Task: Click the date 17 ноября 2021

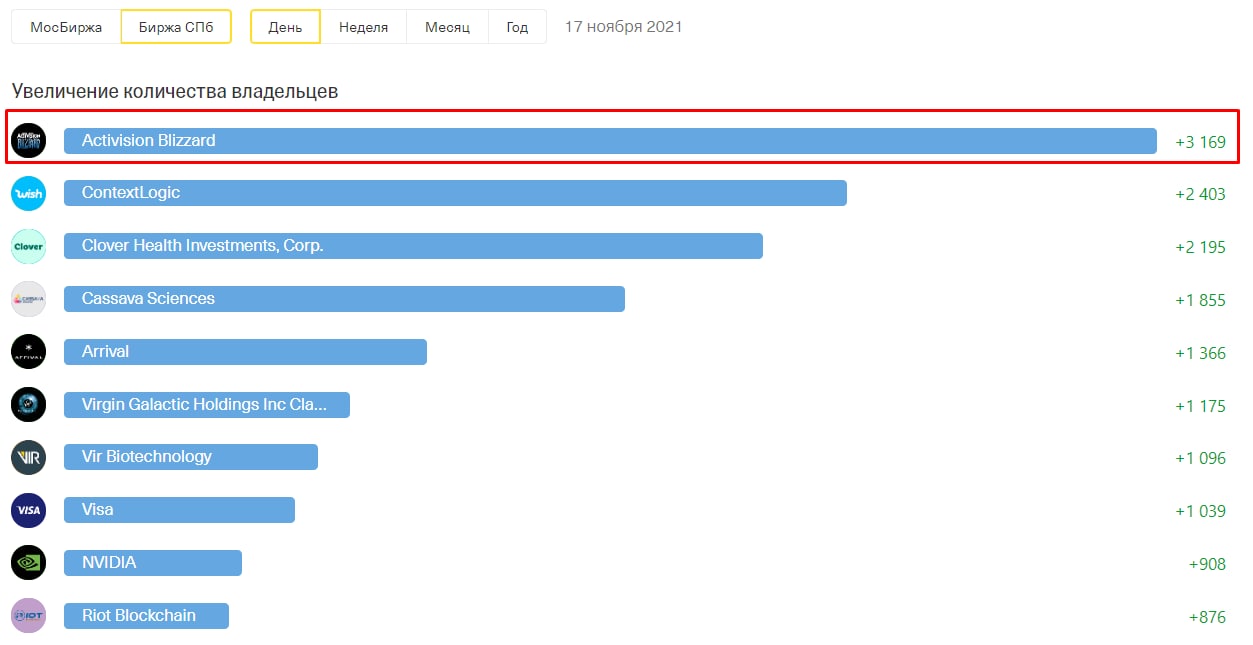Action: pyautogui.click(x=623, y=27)
